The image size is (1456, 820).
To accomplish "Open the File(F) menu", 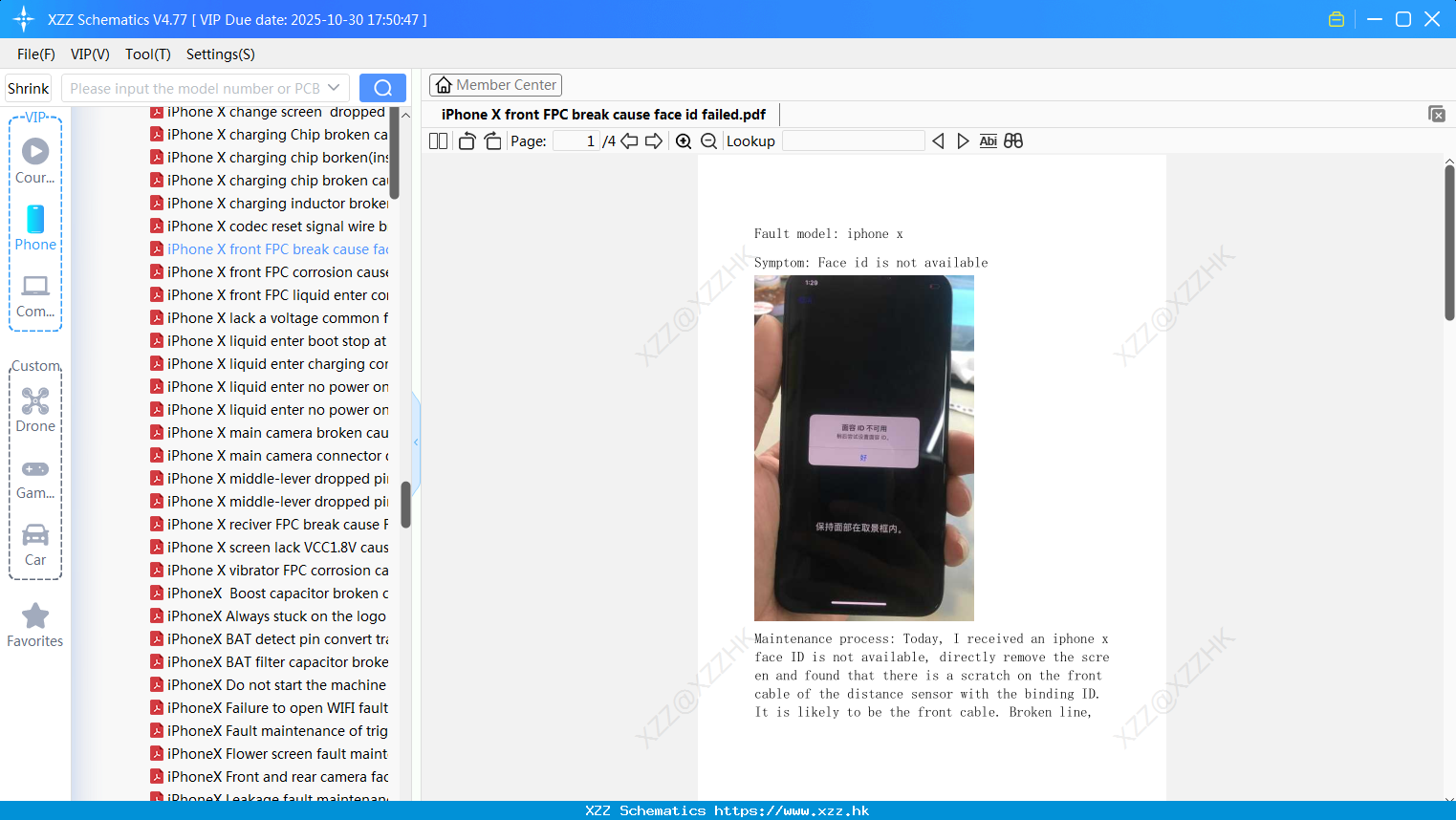I will (36, 54).
